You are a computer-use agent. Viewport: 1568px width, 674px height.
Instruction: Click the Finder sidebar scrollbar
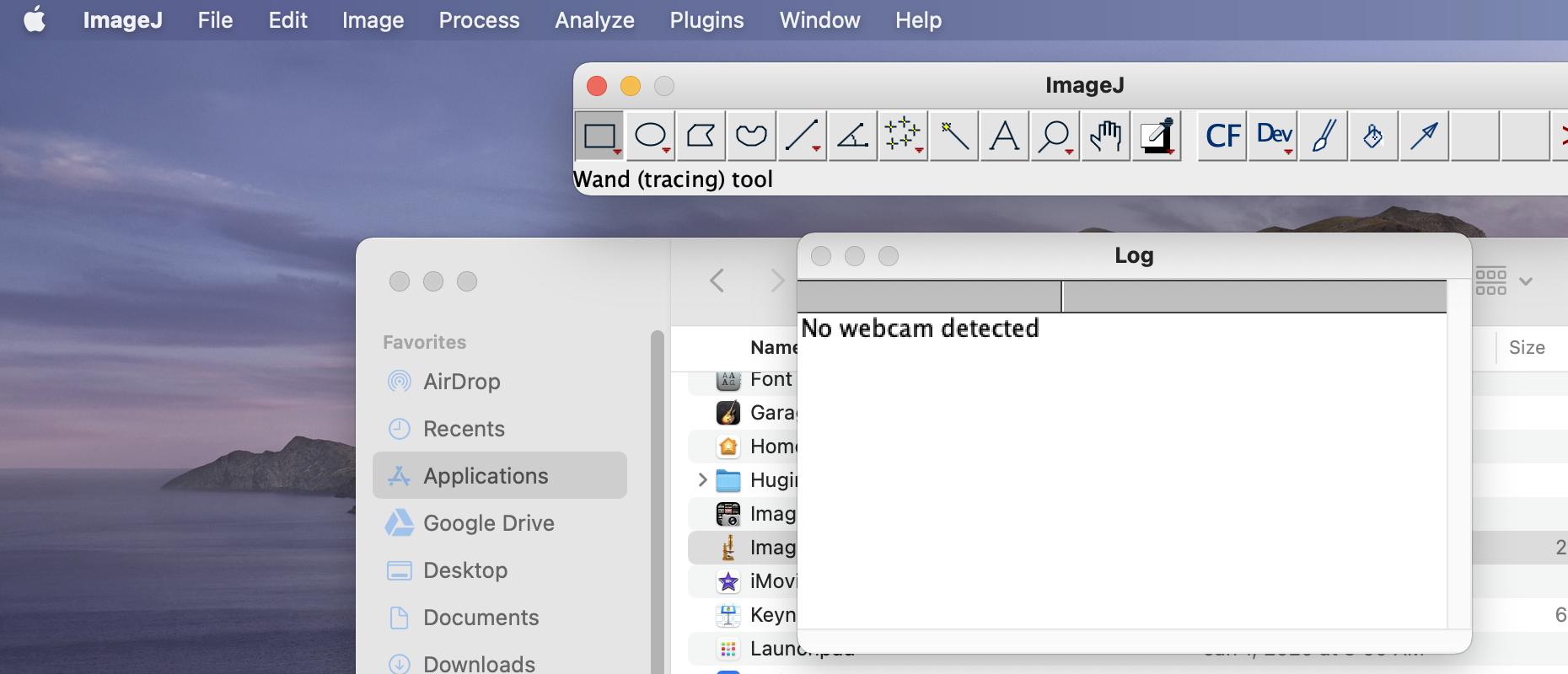click(658, 502)
